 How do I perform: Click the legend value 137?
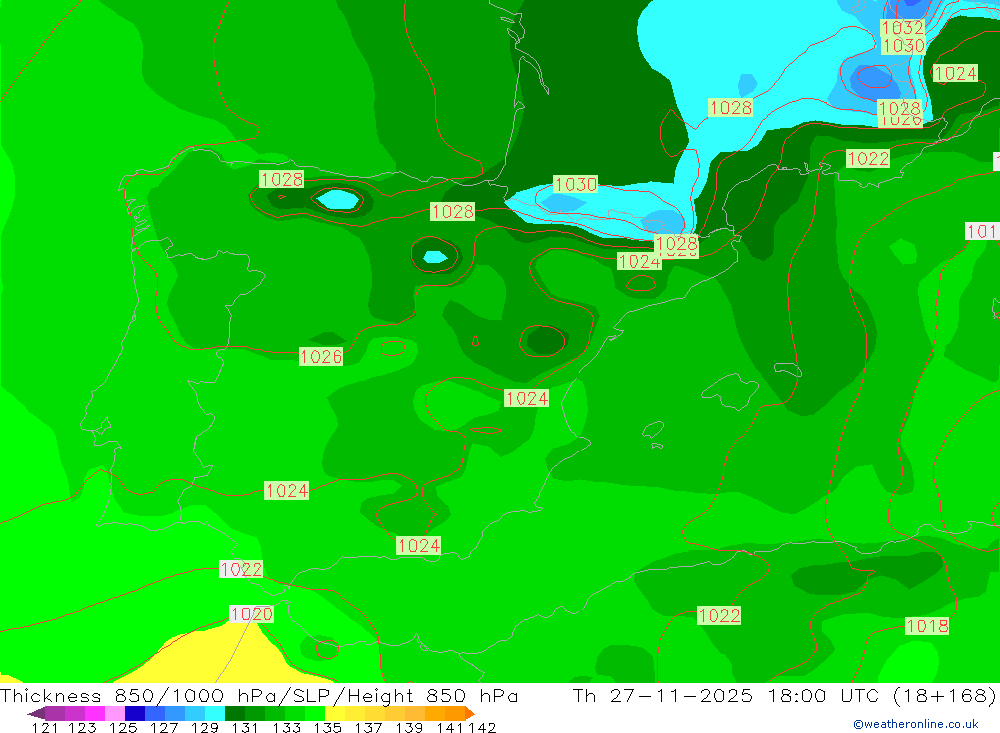(x=368, y=727)
